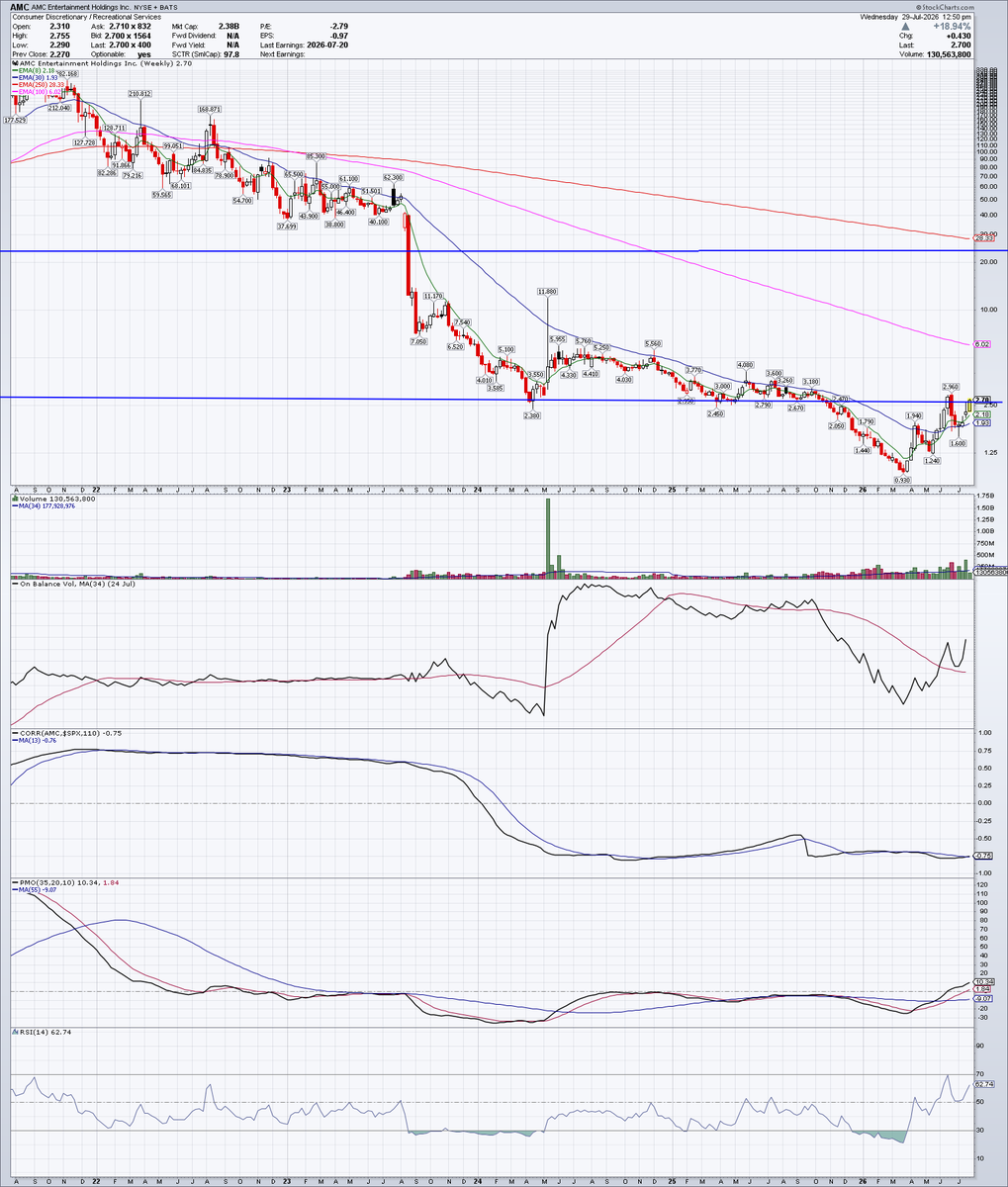Click the Open value 2.310
The height and width of the screenshot is (1187, 1008).
tap(60, 28)
